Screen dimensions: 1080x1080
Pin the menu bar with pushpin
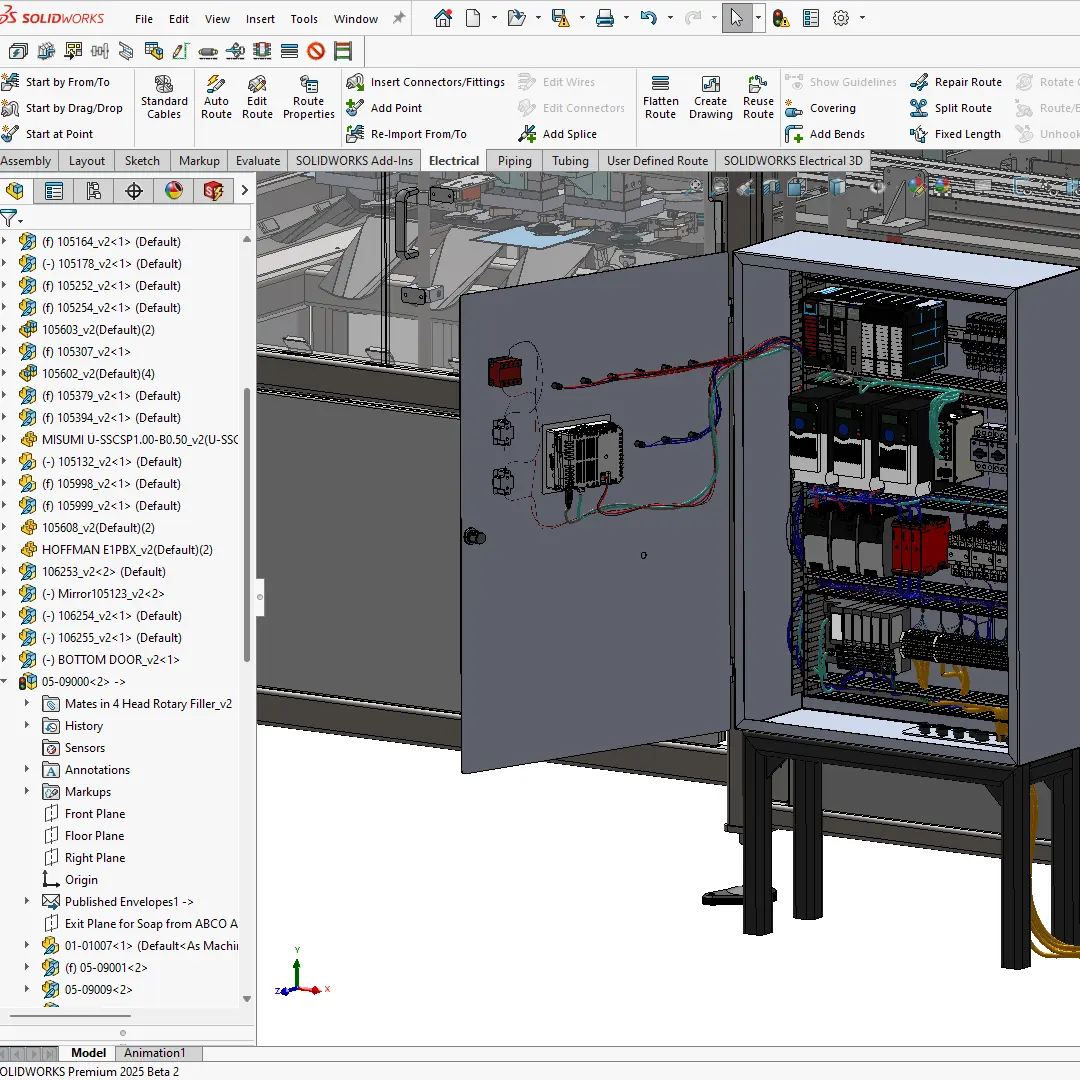pyautogui.click(x=399, y=18)
